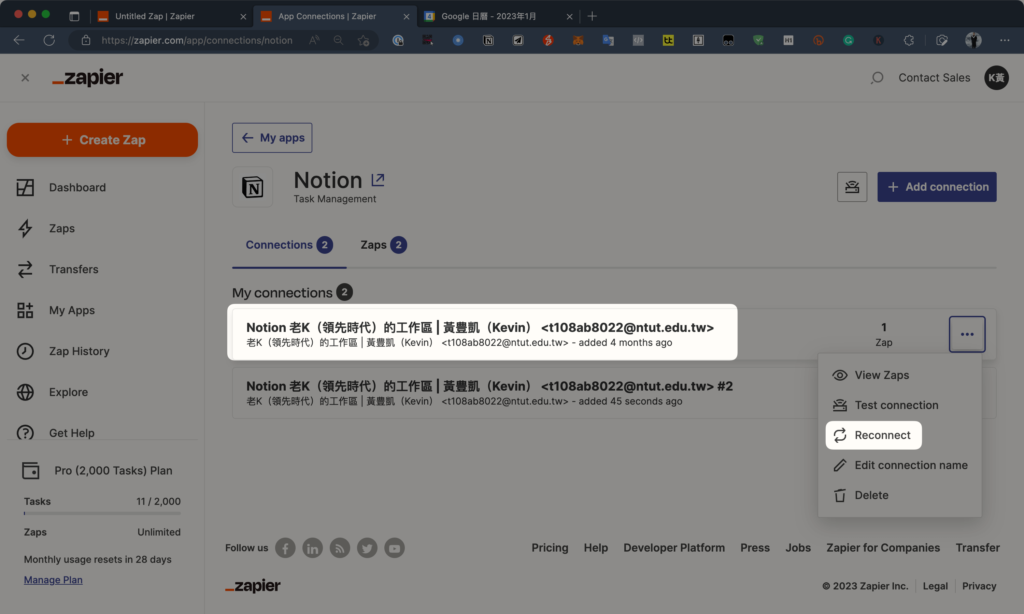Click the favorites star icon in the address bar
Image resolution: width=1024 pixels, height=614 pixels.
point(364,40)
